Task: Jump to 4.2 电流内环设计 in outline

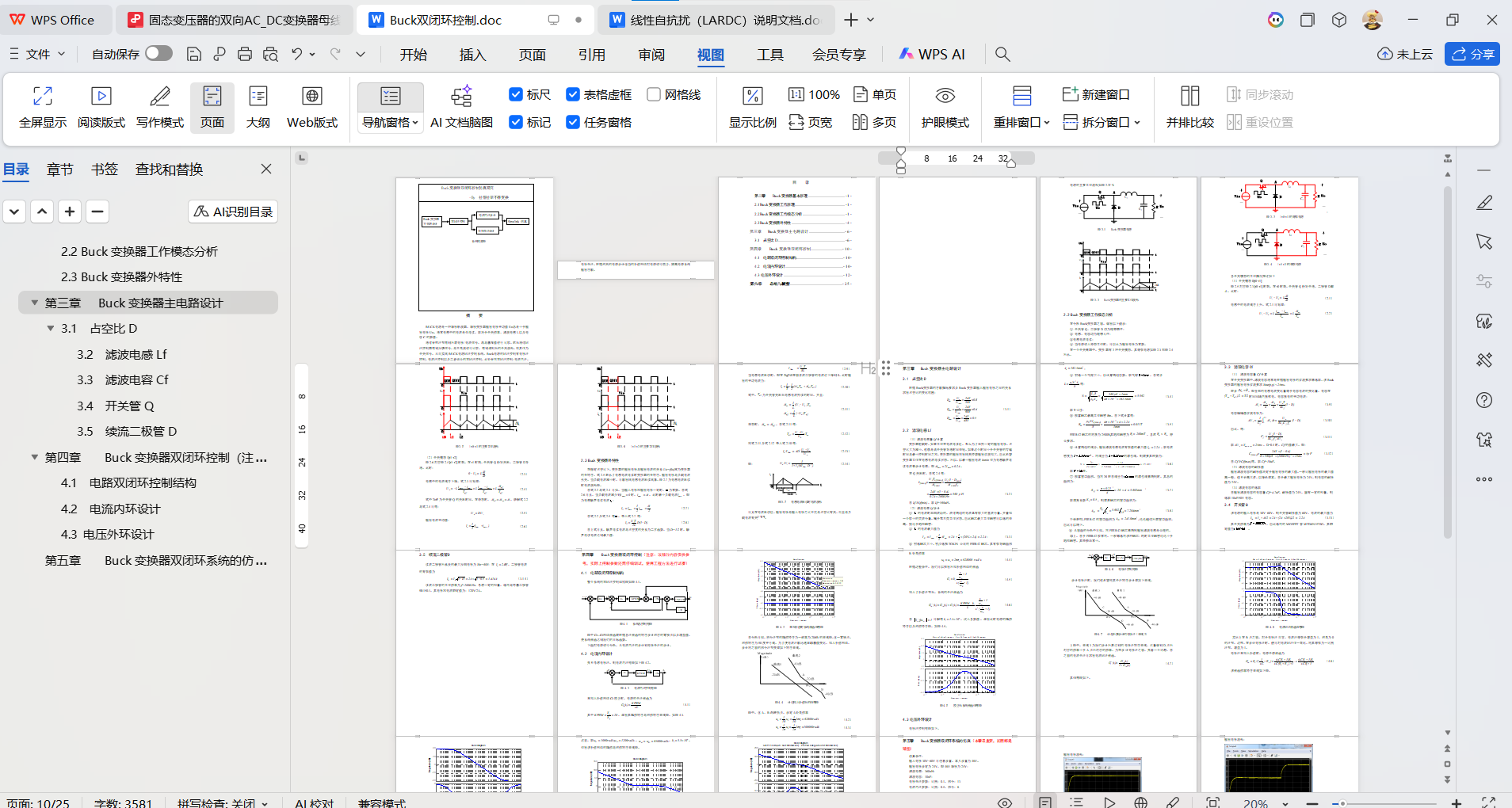Action: click(x=124, y=509)
